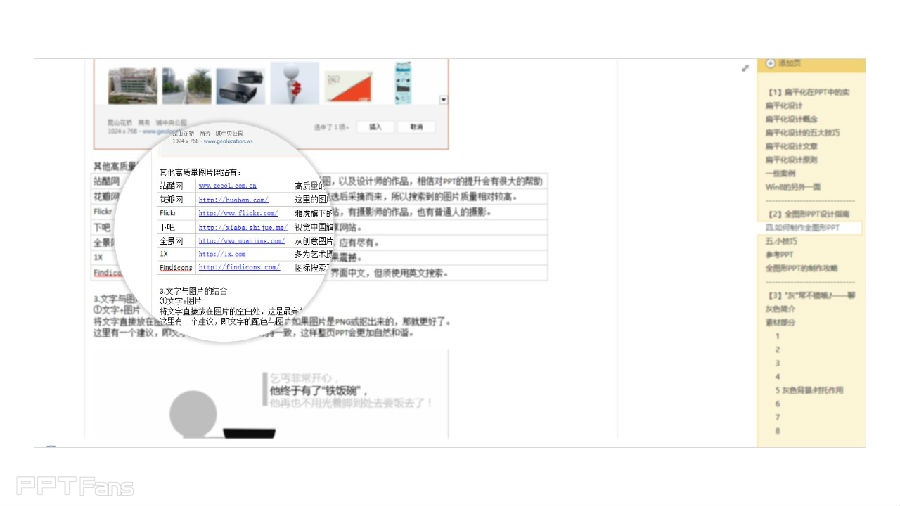Open the www.zcool.com.cn link

[228, 186]
